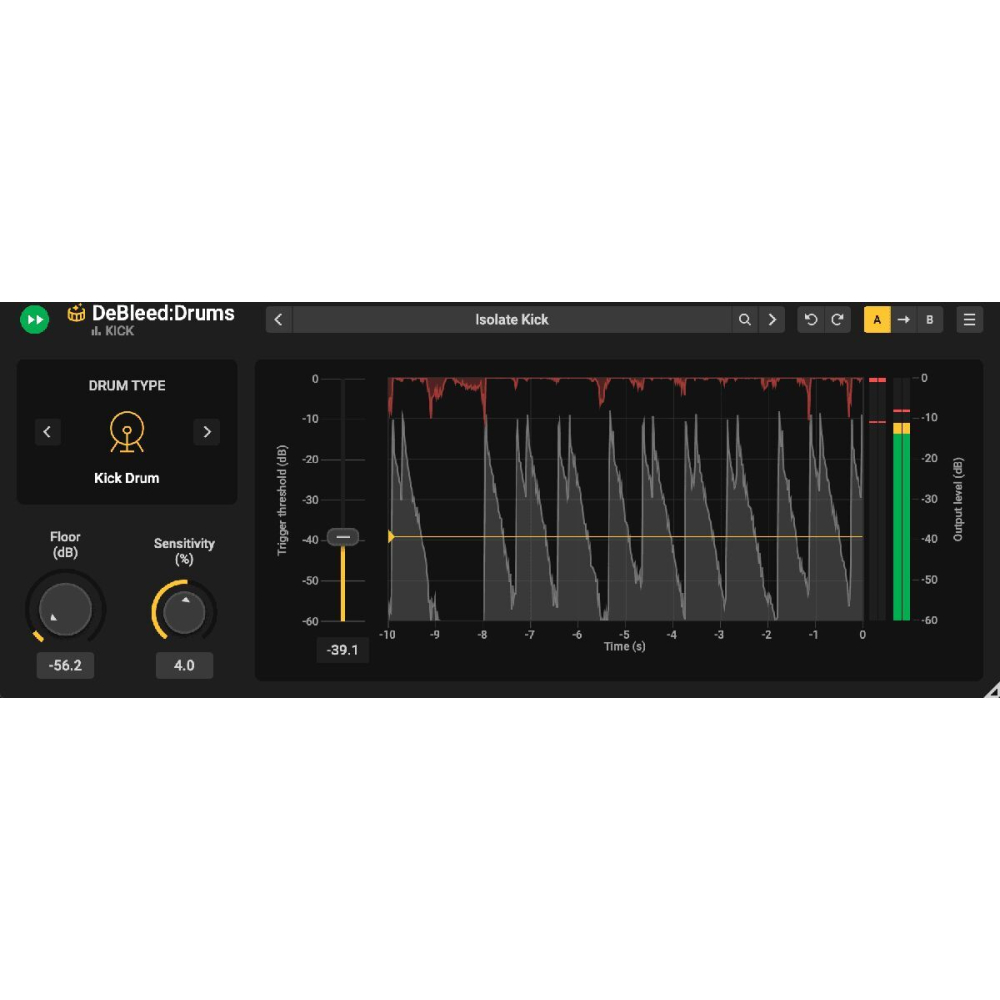Click the green fast-forward logo icon
Screen dimensions: 1000x1000
(35, 320)
